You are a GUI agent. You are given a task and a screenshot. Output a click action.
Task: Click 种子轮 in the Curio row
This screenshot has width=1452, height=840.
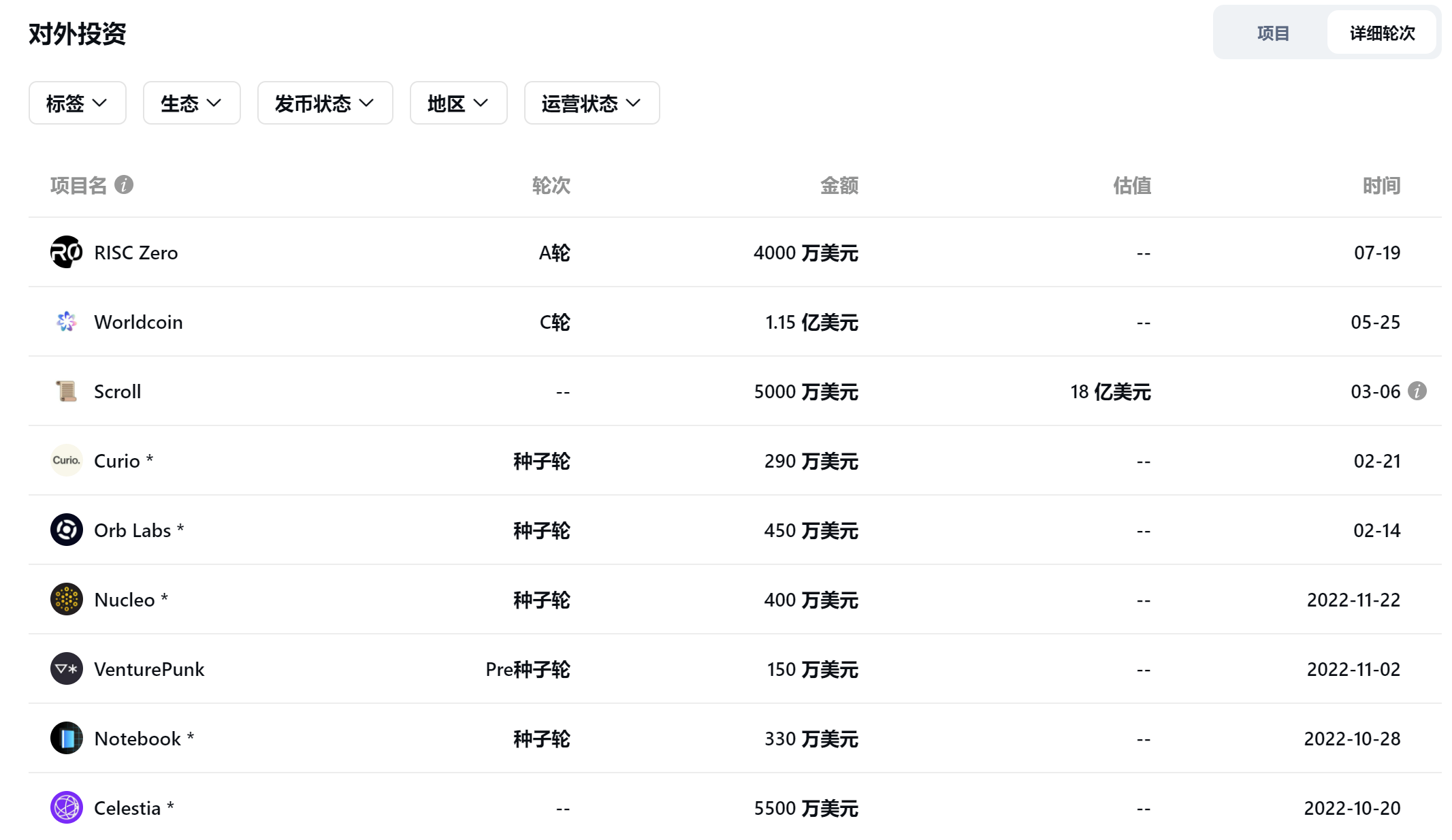tap(542, 462)
